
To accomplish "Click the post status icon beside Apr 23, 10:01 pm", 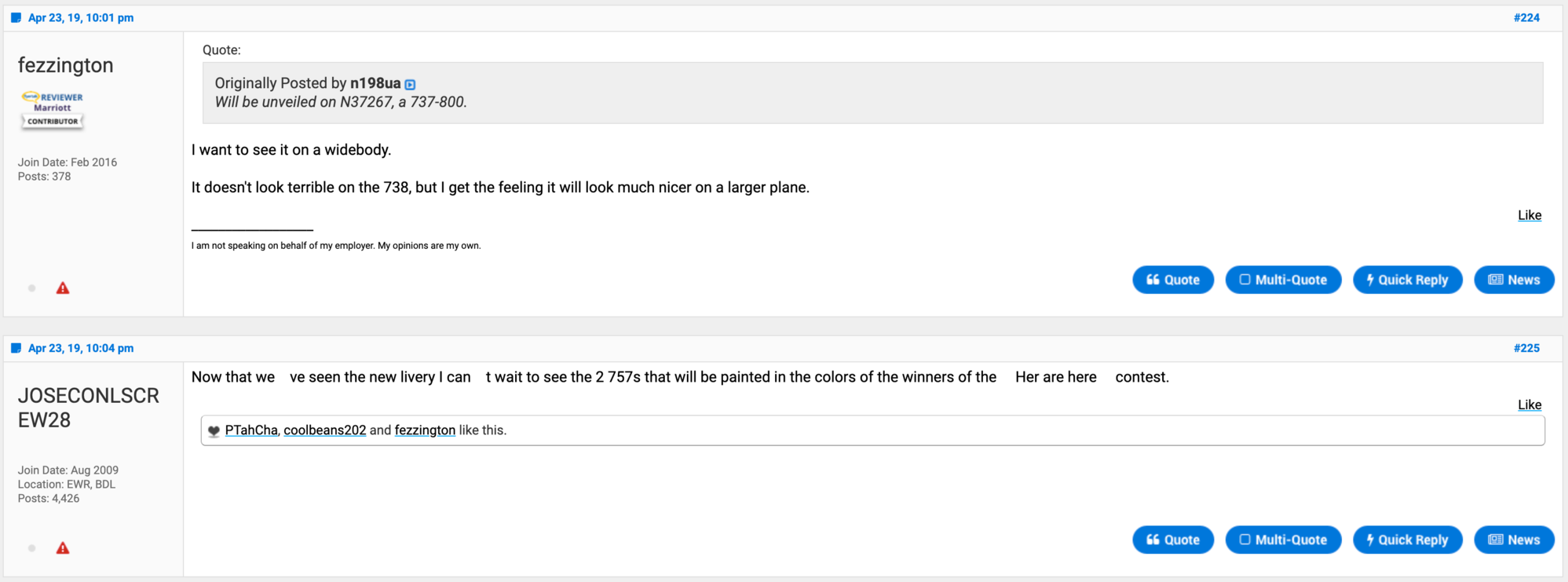I will click(x=16, y=17).
